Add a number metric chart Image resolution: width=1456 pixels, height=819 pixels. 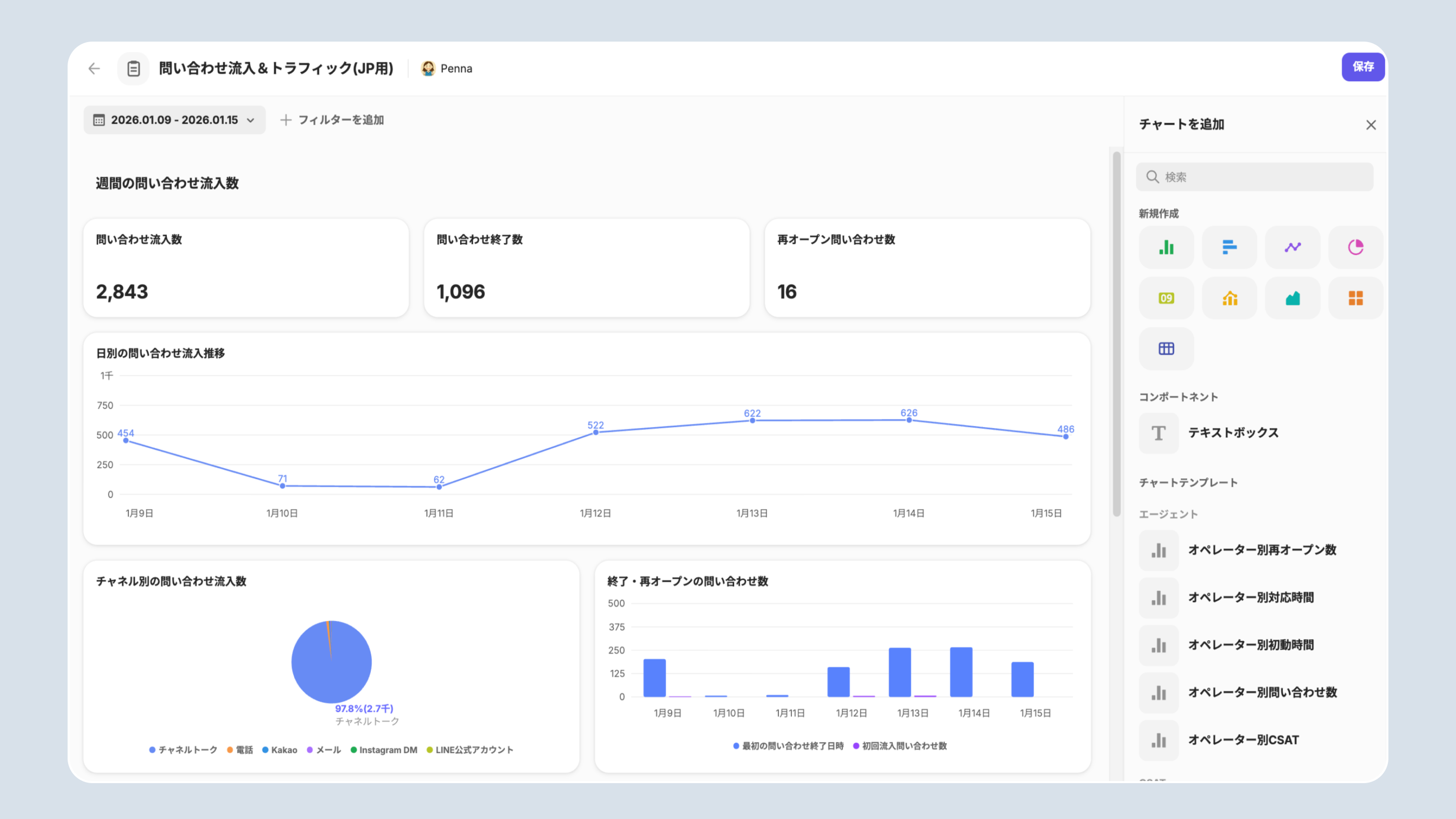point(1166,298)
